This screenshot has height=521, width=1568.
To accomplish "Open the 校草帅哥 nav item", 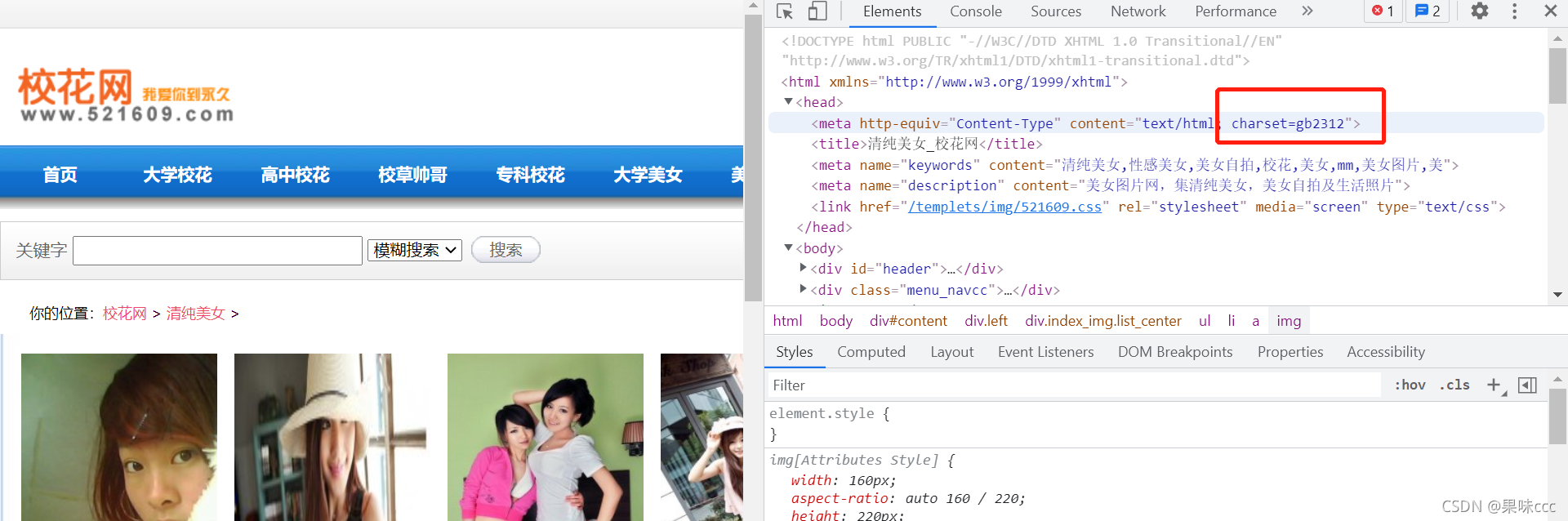I will pyautogui.click(x=412, y=175).
